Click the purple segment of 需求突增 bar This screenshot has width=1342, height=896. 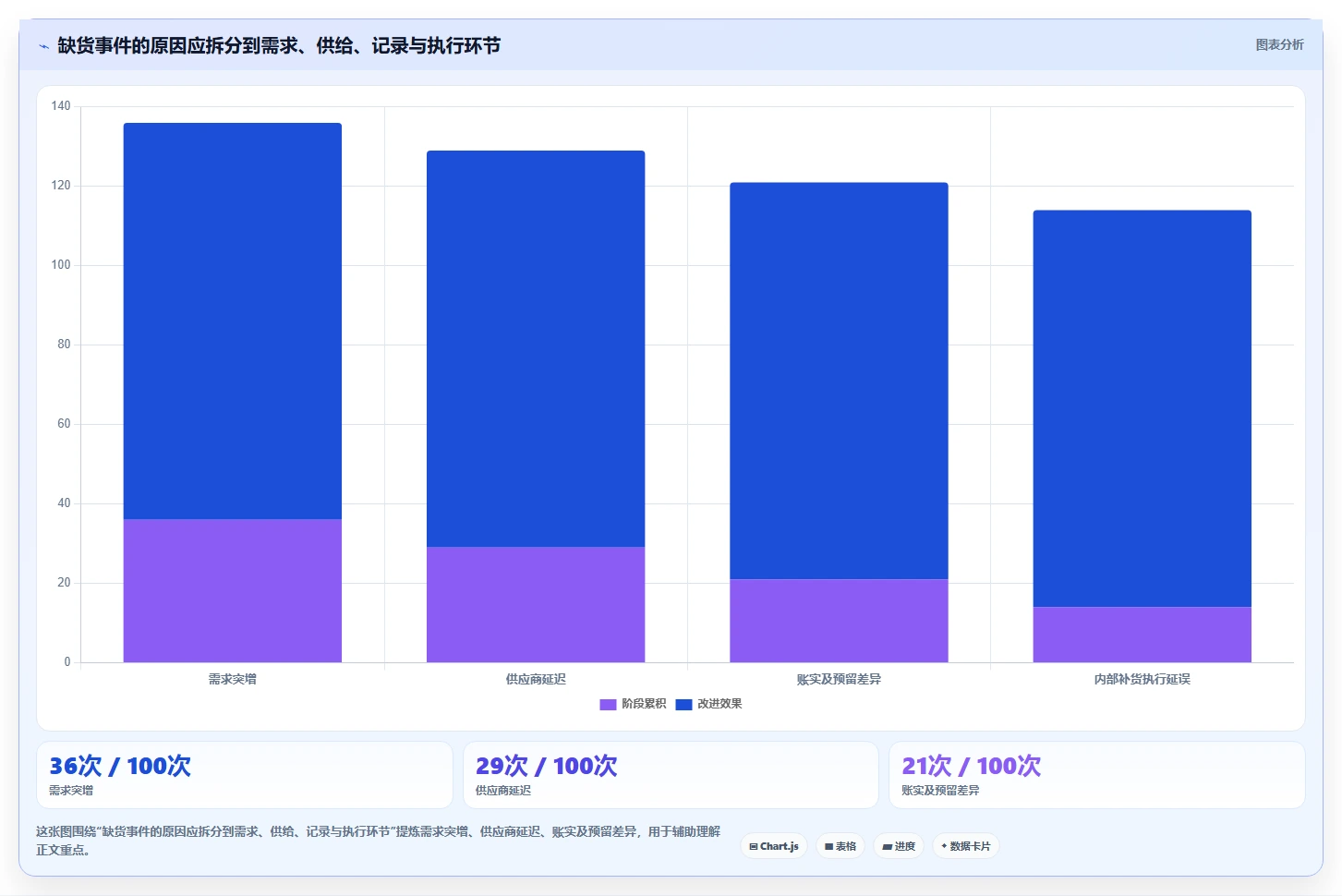click(x=233, y=590)
